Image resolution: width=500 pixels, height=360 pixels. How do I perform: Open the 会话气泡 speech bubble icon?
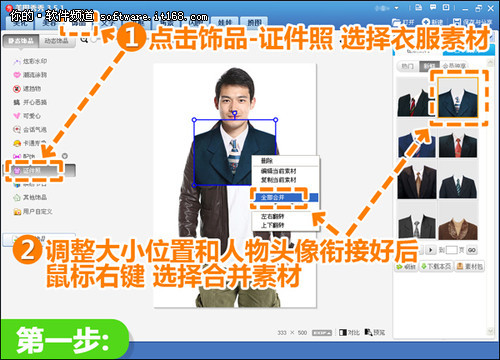[17, 129]
